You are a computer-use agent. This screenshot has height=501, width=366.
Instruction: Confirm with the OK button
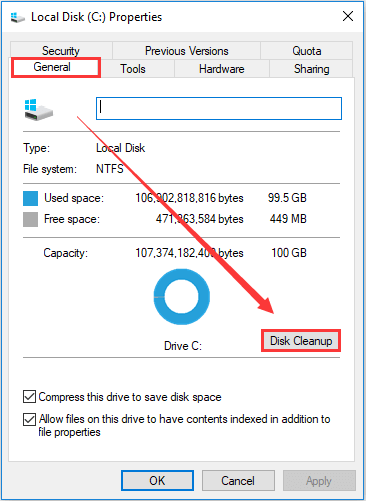point(157,480)
